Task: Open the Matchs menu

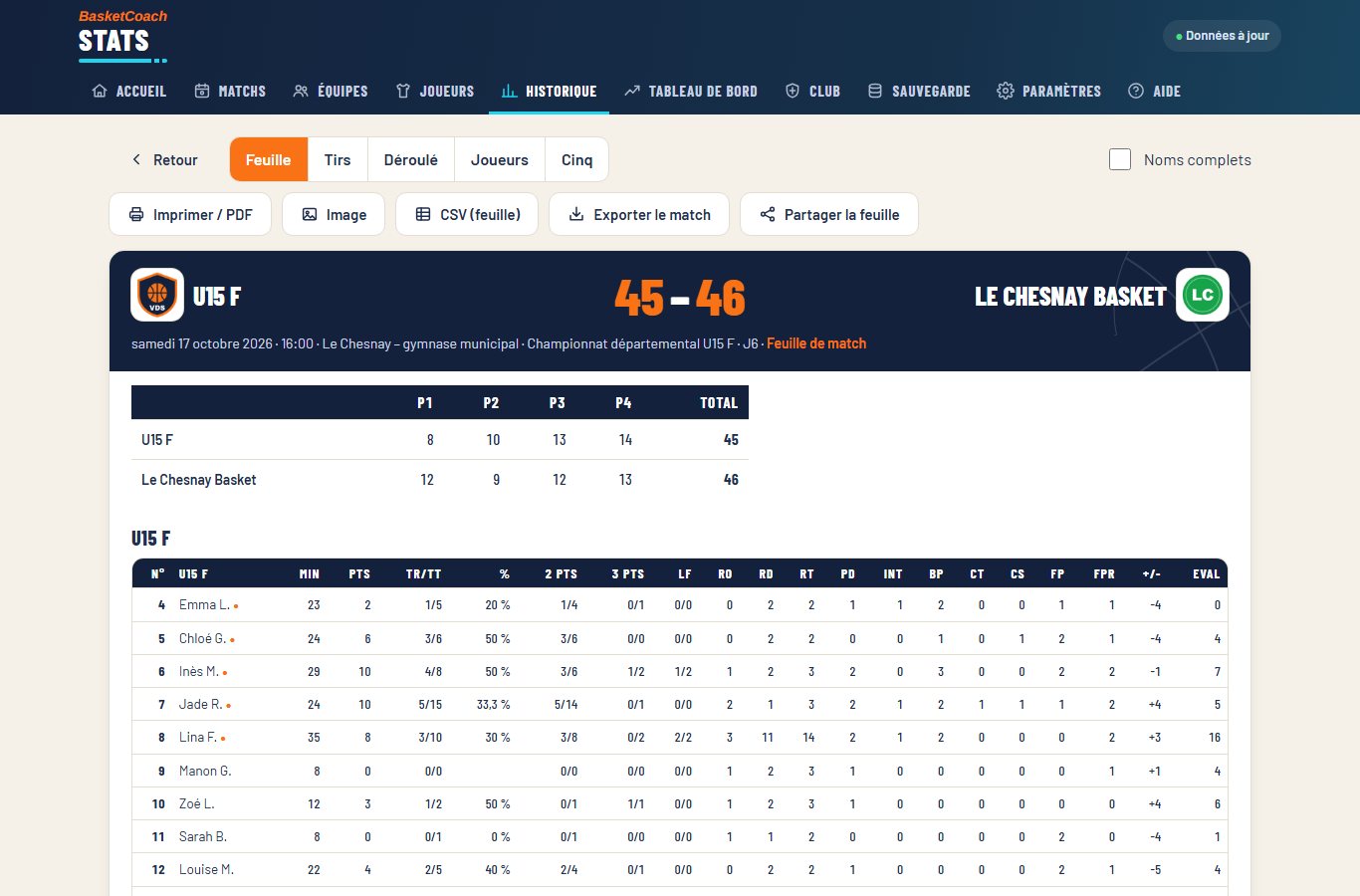Action: pos(230,91)
